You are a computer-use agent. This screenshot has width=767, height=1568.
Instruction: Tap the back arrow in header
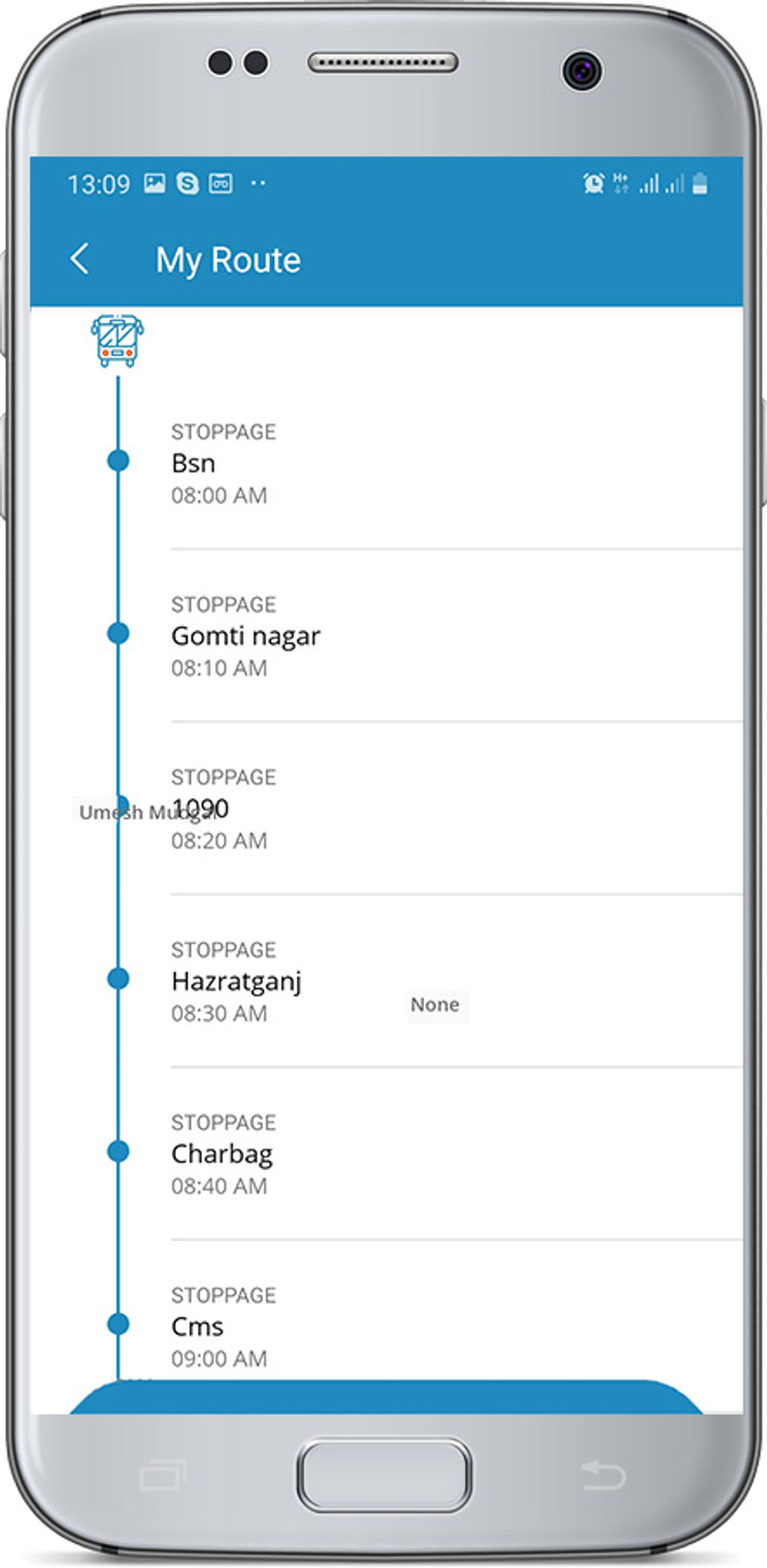pos(80,259)
